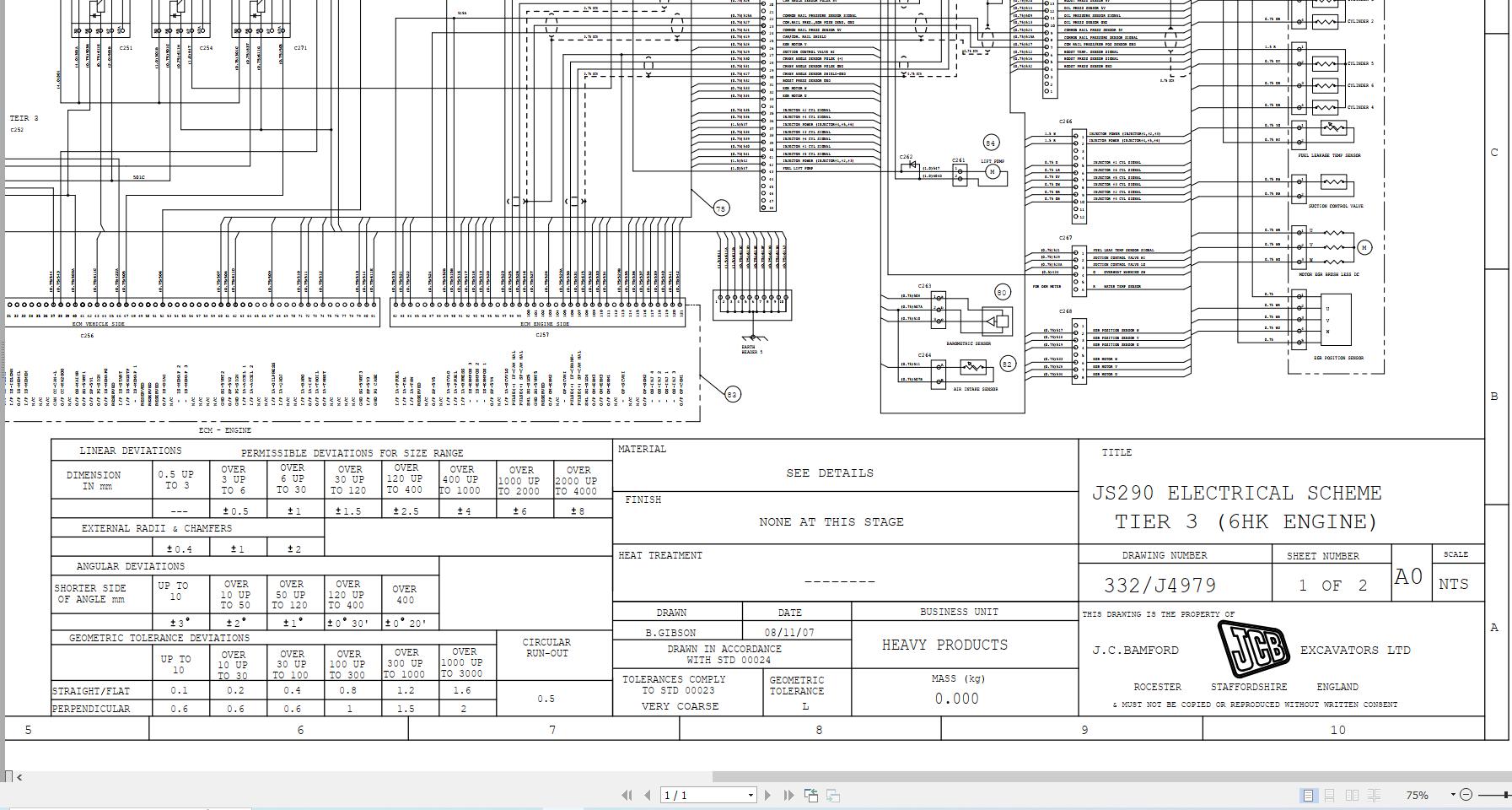The image size is (1512, 810).
Task: Jump to the first page
Action: point(627,794)
